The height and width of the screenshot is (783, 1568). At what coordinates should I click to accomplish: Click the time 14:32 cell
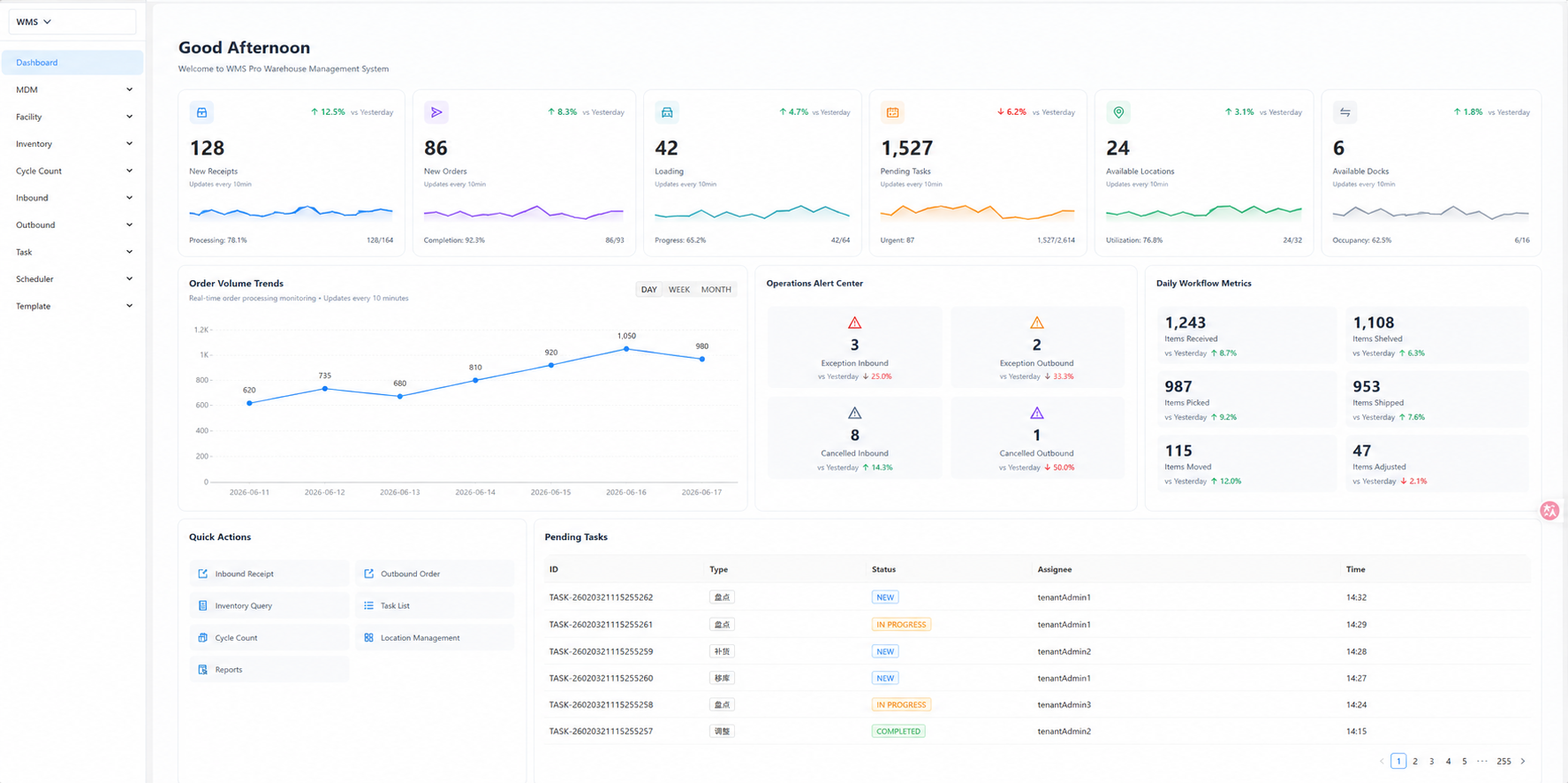click(x=1356, y=597)
